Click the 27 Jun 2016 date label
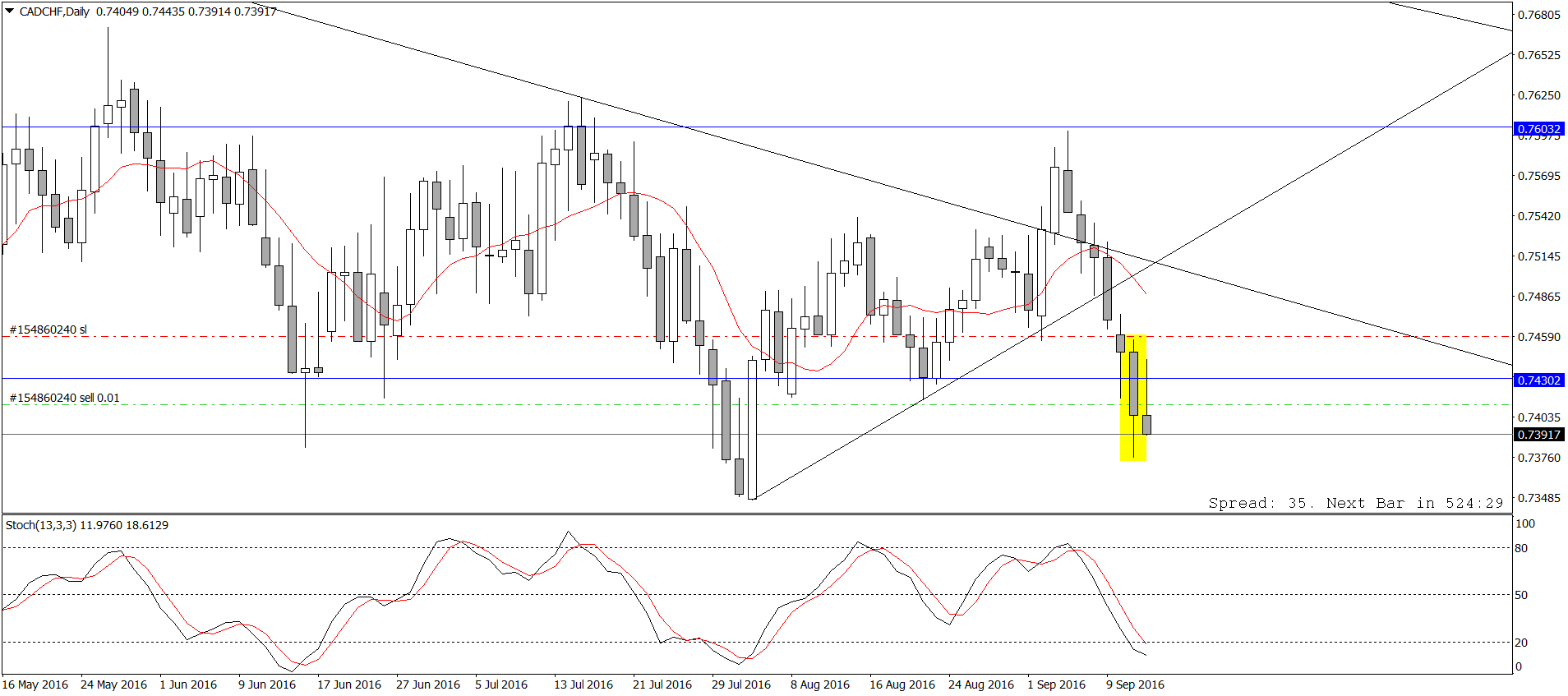This screenshot has width=1568, height=696. coord(428,684)
